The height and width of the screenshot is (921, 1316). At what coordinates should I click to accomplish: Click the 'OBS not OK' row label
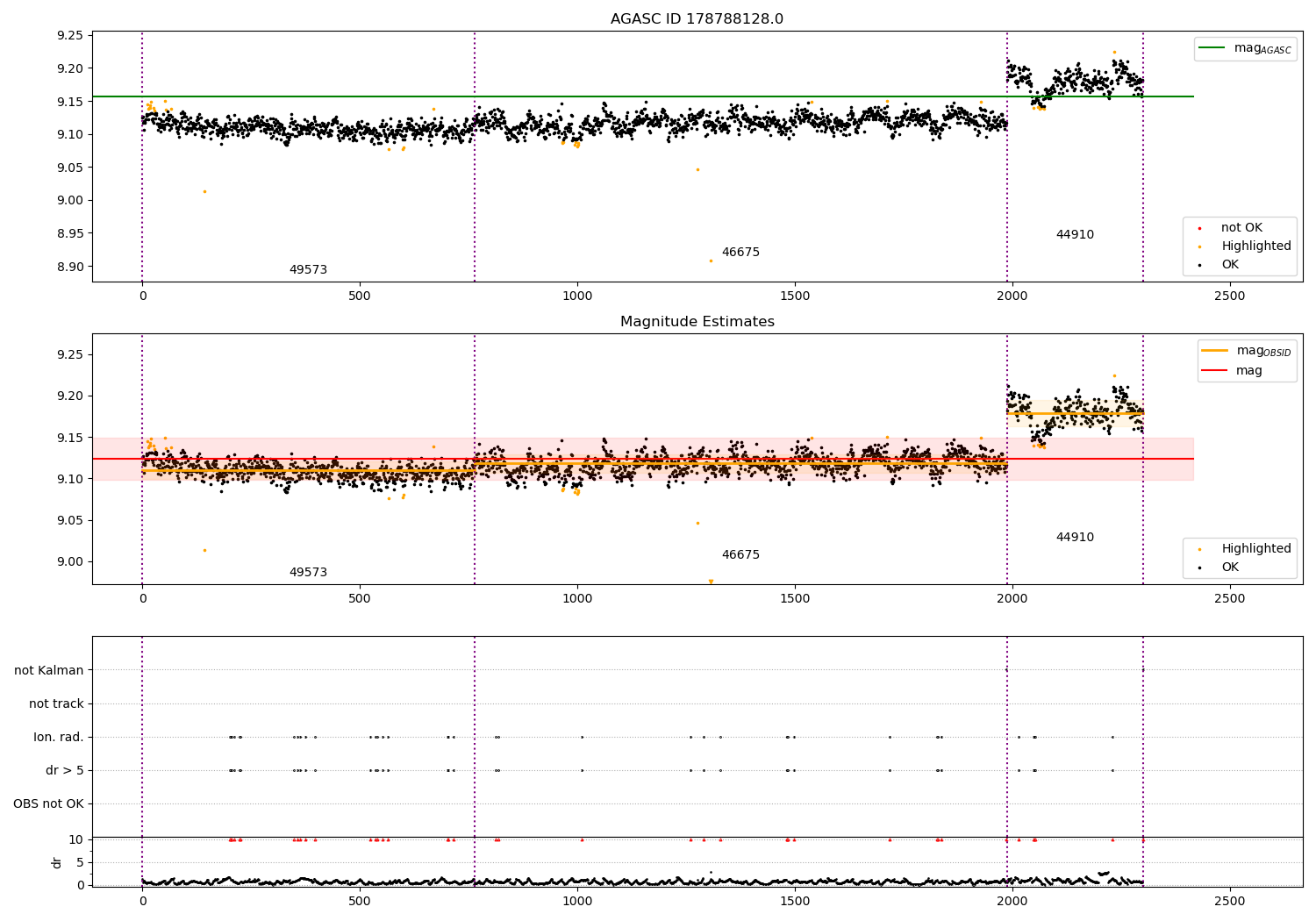click(x=48, y=804)
